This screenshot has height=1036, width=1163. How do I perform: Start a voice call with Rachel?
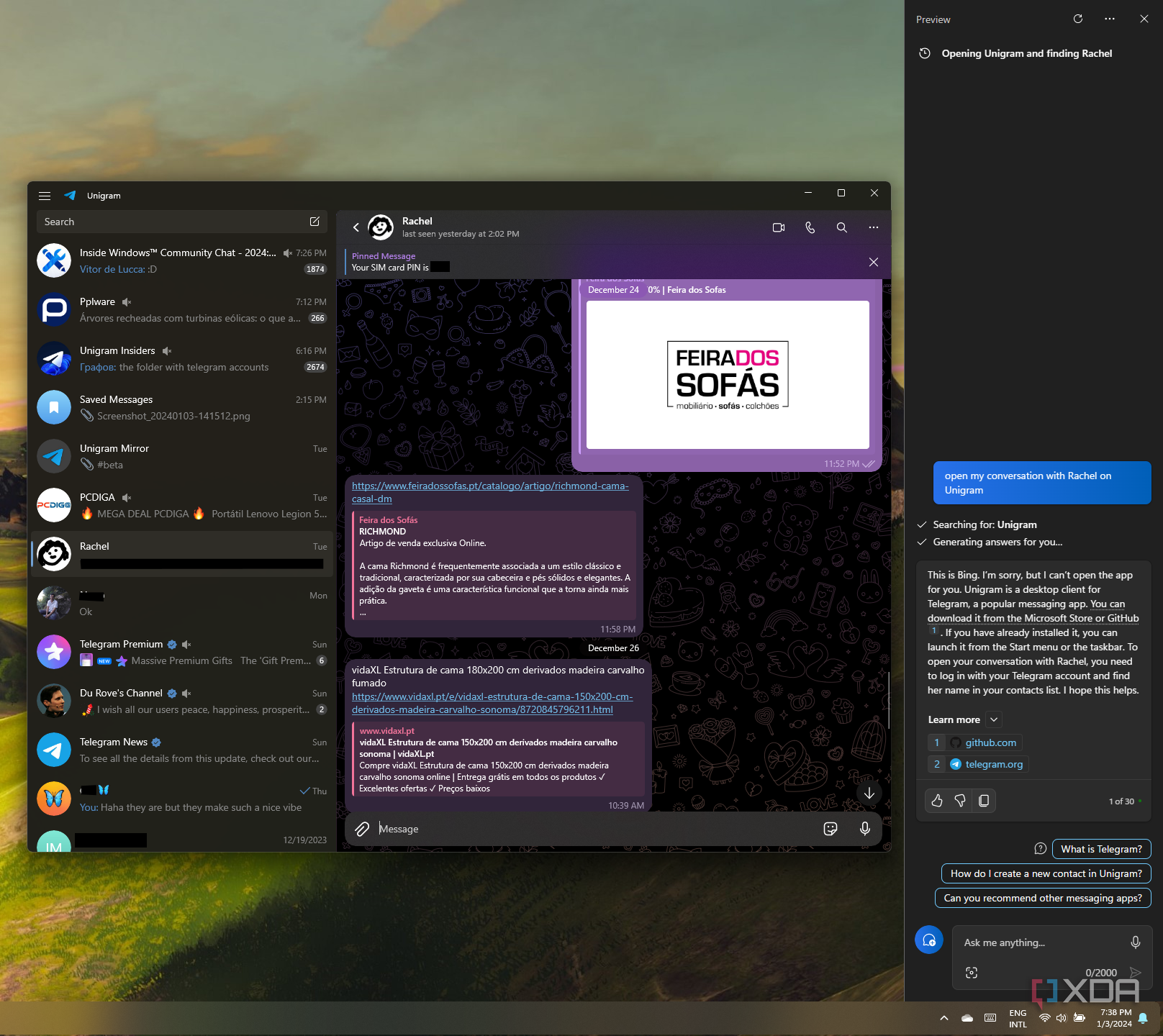pos(810,227)
